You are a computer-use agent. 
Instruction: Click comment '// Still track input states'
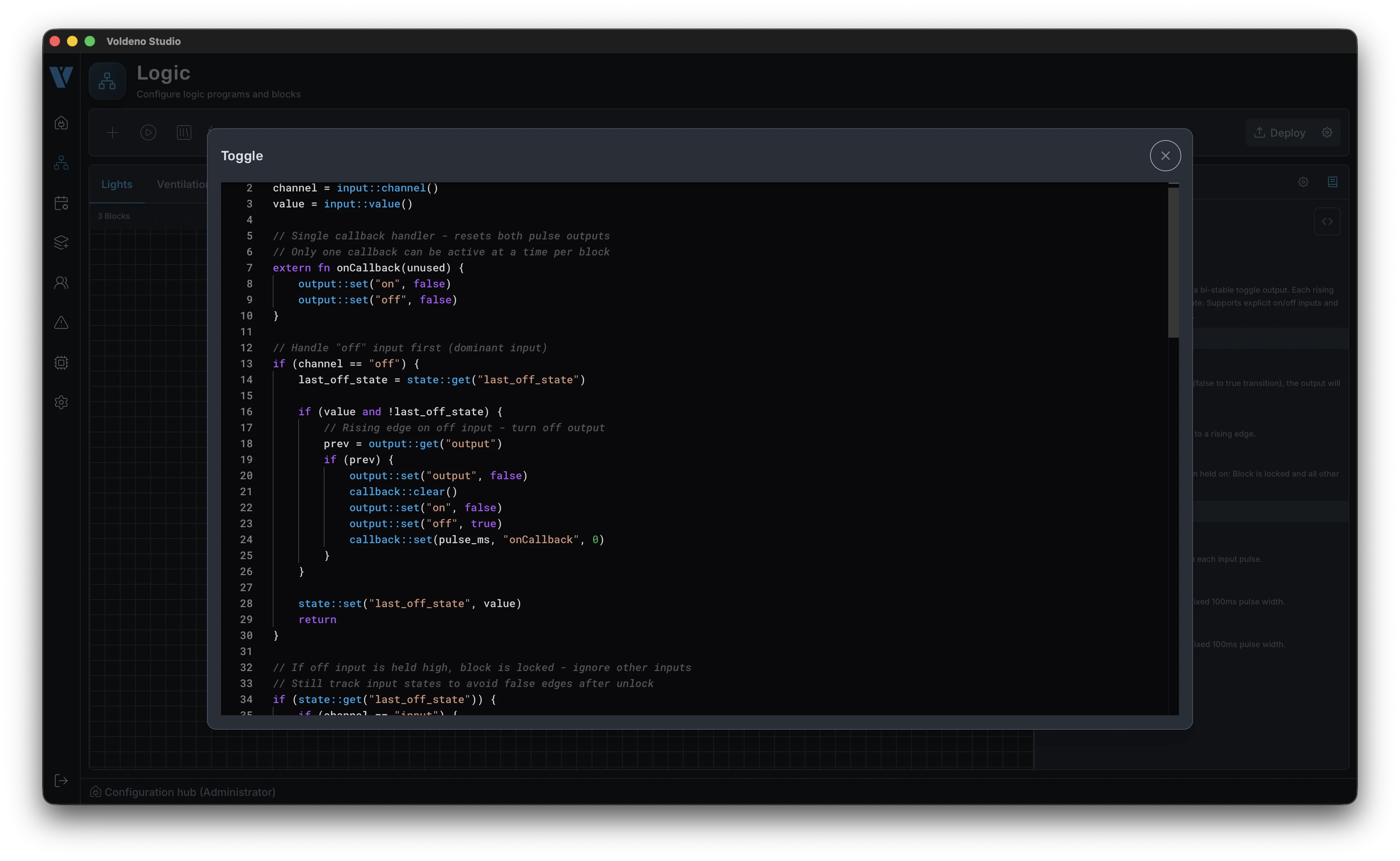[463, 683]
